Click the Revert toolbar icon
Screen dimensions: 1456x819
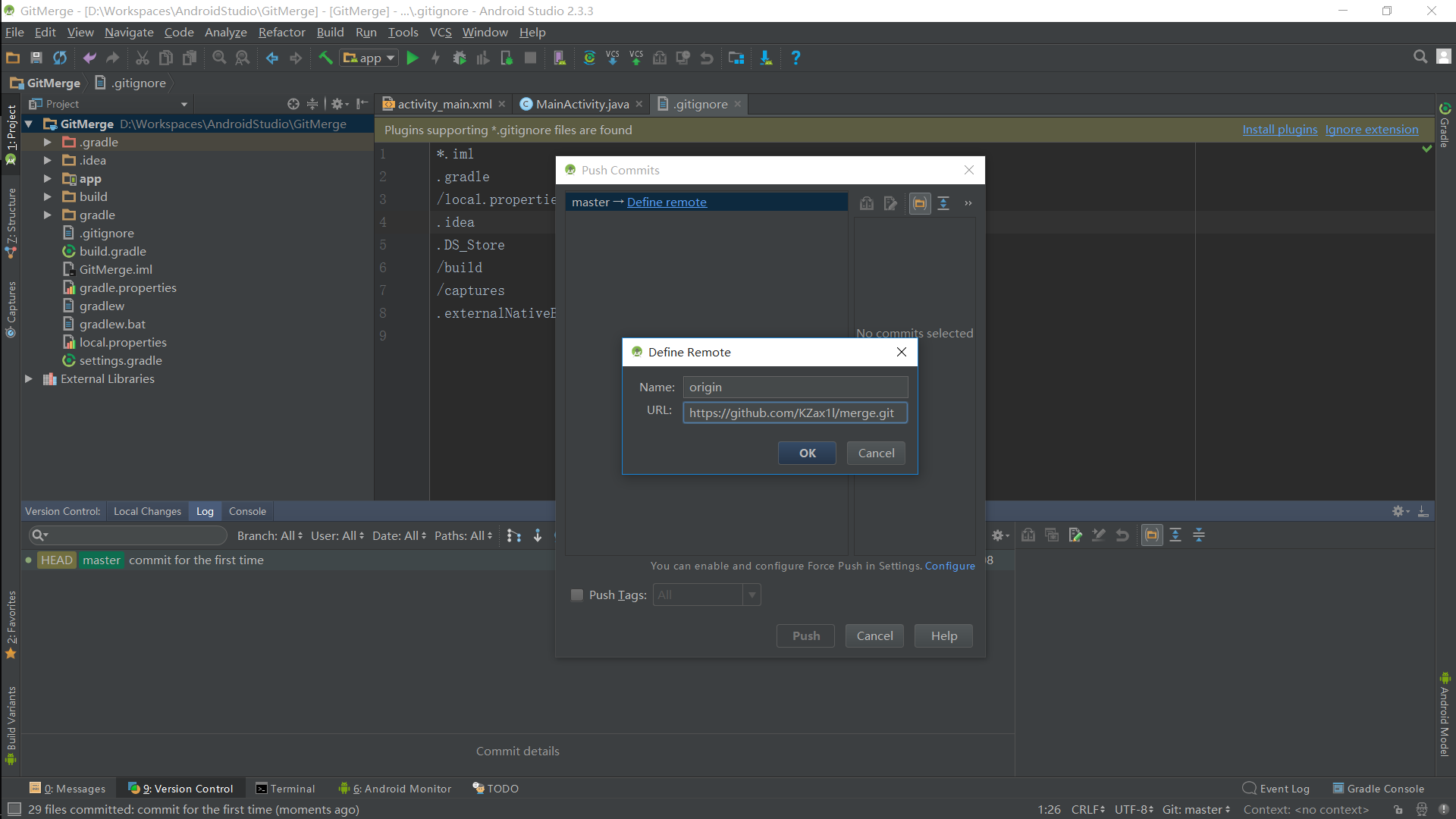click(706, 58)
